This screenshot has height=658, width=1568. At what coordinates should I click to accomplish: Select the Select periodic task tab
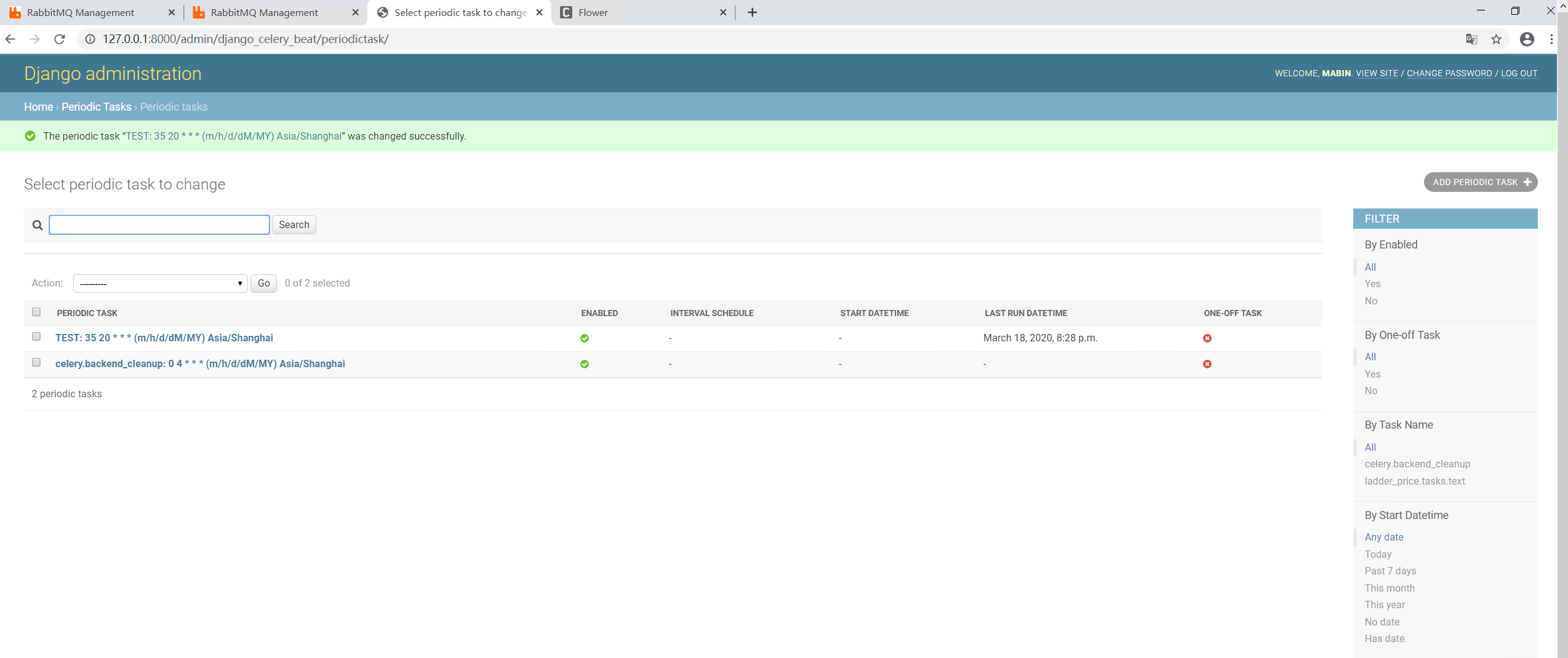point(460,12)
